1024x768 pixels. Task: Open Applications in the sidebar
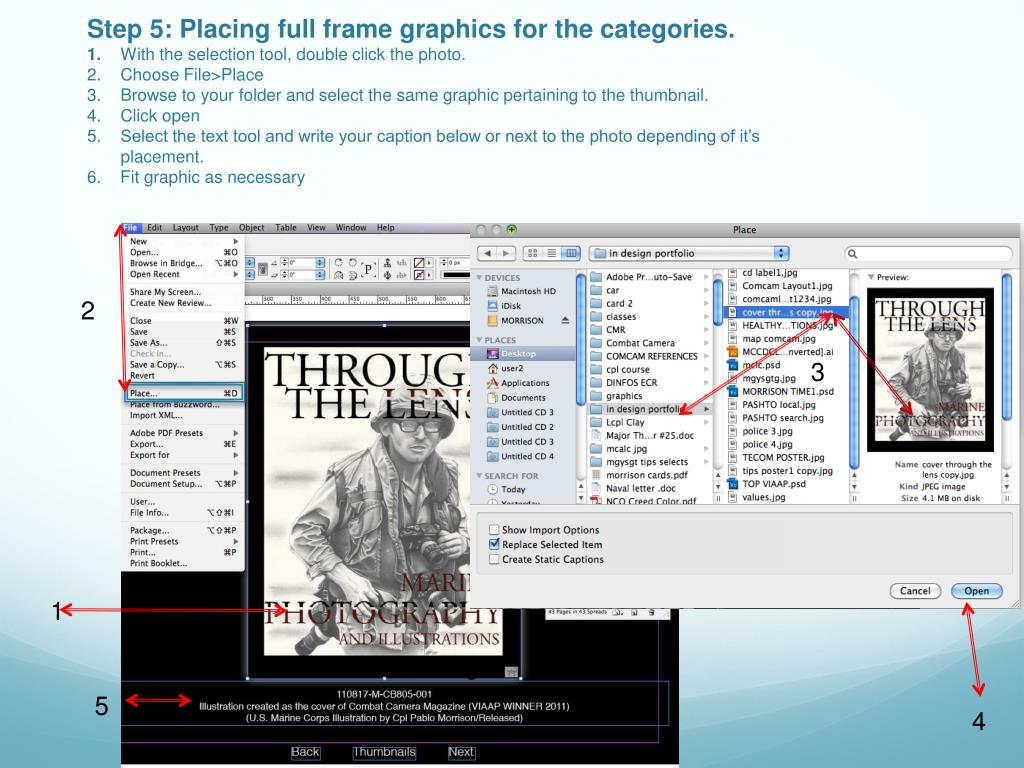524,383
